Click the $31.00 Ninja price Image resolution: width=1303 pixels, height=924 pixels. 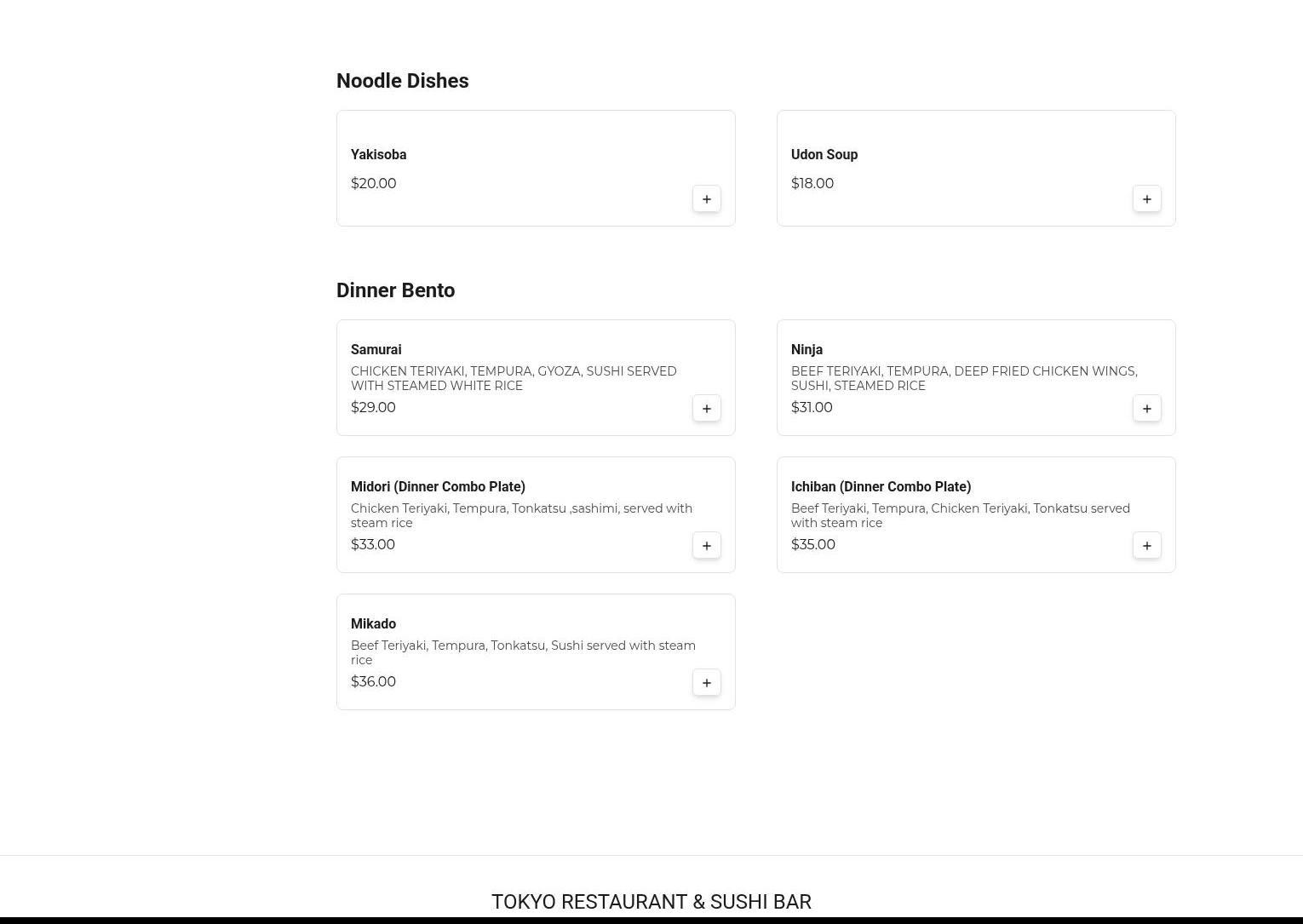pyautogui.click(x=812, y=407)
